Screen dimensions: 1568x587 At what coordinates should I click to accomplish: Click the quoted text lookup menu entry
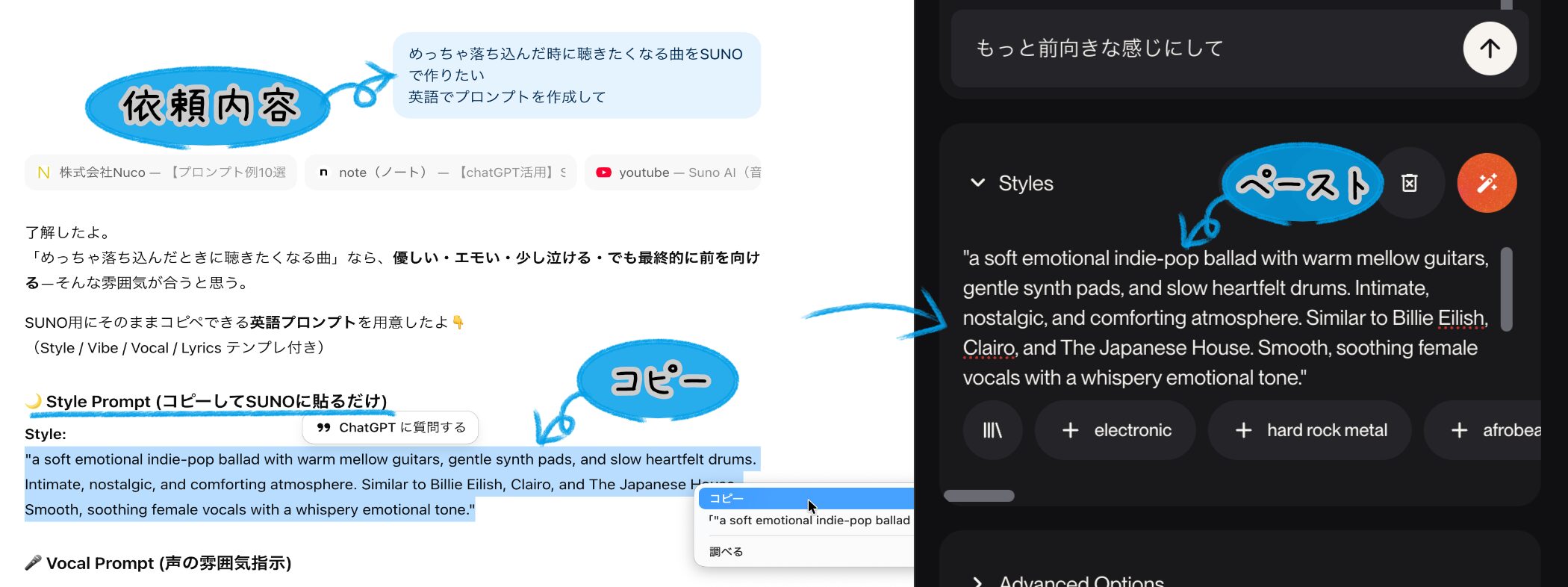point(810,521)
